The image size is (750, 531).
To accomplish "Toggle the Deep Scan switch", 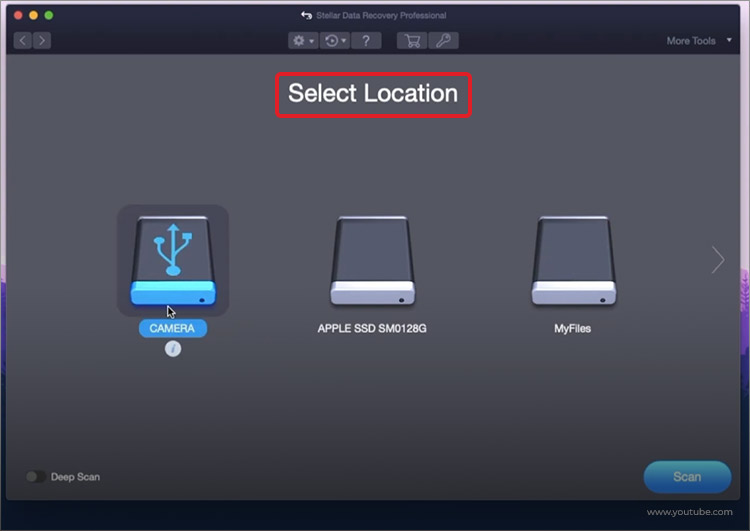I will coord(35,476).
